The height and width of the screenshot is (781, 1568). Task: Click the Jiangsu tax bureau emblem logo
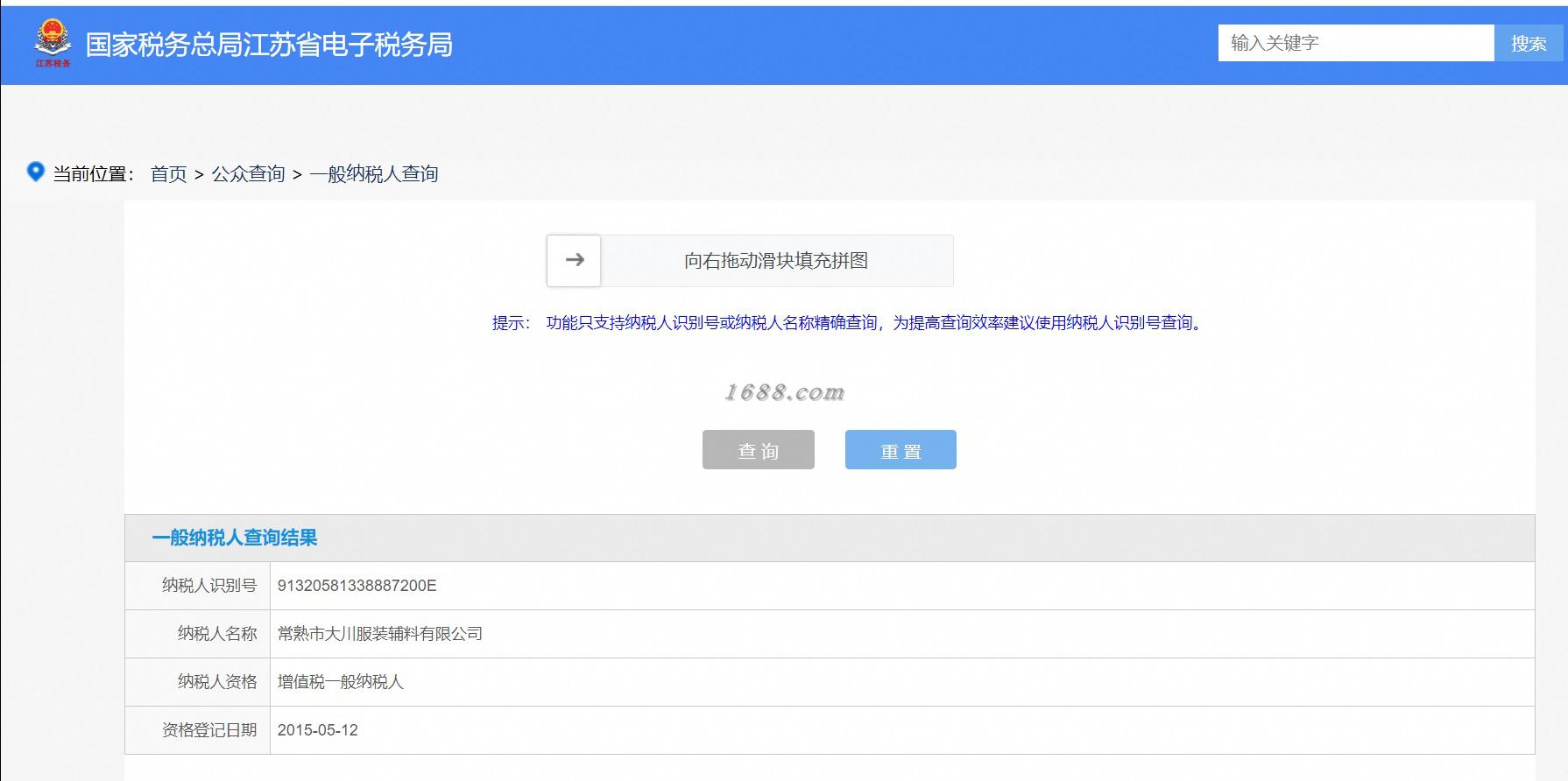tap(53, 43)
